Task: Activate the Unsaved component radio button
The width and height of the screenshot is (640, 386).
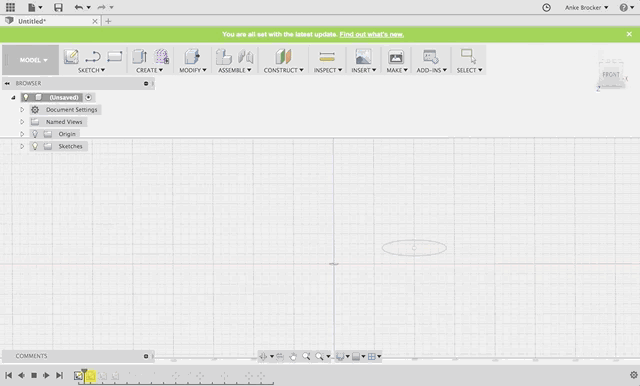Action: (89, 97)
